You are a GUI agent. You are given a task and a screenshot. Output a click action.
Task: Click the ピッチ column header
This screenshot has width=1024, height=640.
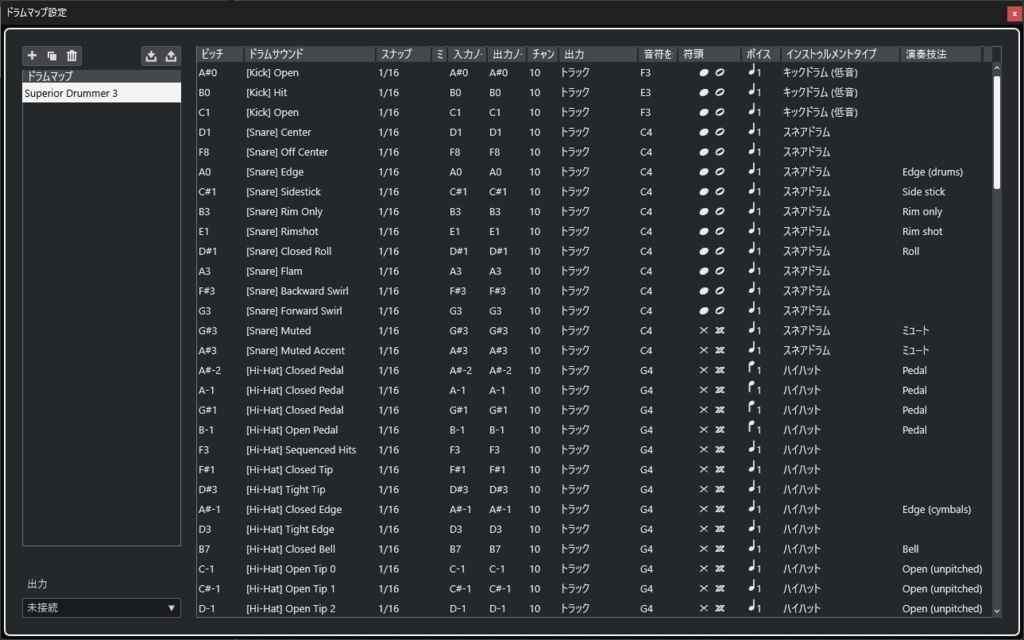[x=220, y=54]
